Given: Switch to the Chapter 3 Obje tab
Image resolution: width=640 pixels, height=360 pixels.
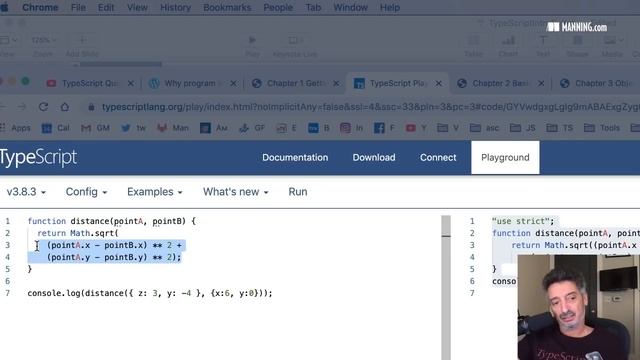Looking at the screenshot, I should (598, 83).
